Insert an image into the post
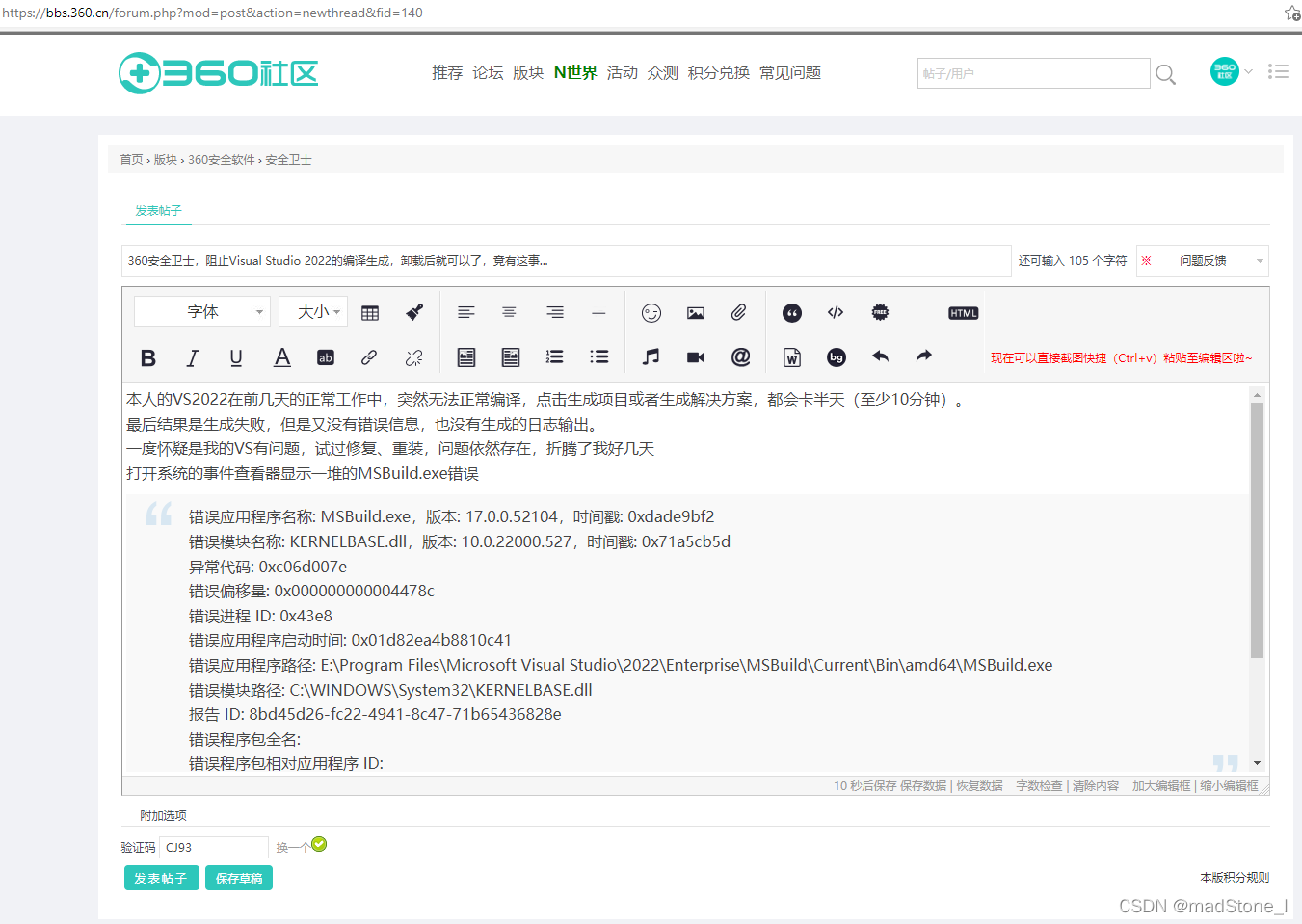This screenshot has height=924, width=1302. click(x=696, y=312)
